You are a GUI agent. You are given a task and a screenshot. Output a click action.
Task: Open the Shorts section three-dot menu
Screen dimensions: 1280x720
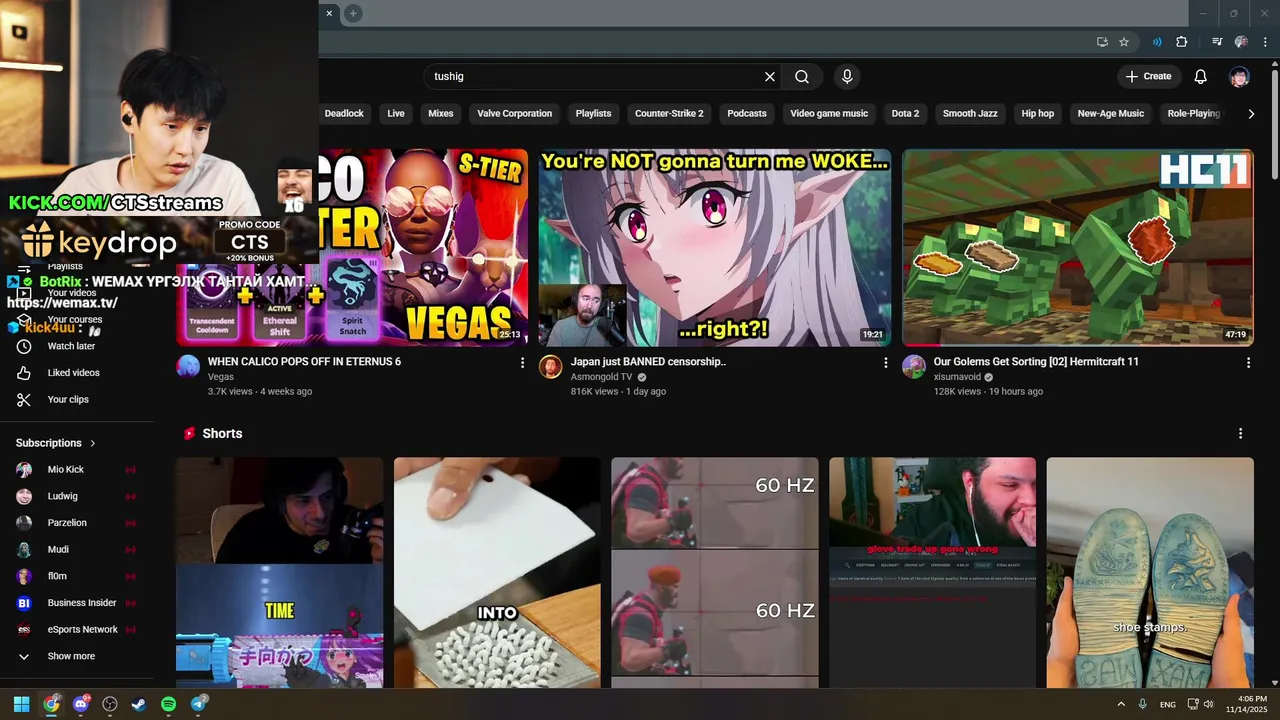[x=1240, y=433]
